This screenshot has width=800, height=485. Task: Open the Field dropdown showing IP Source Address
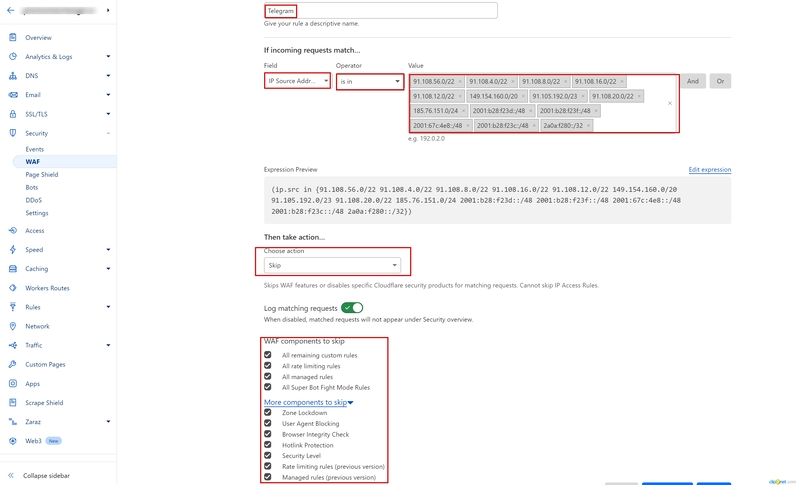coord(297,81)
